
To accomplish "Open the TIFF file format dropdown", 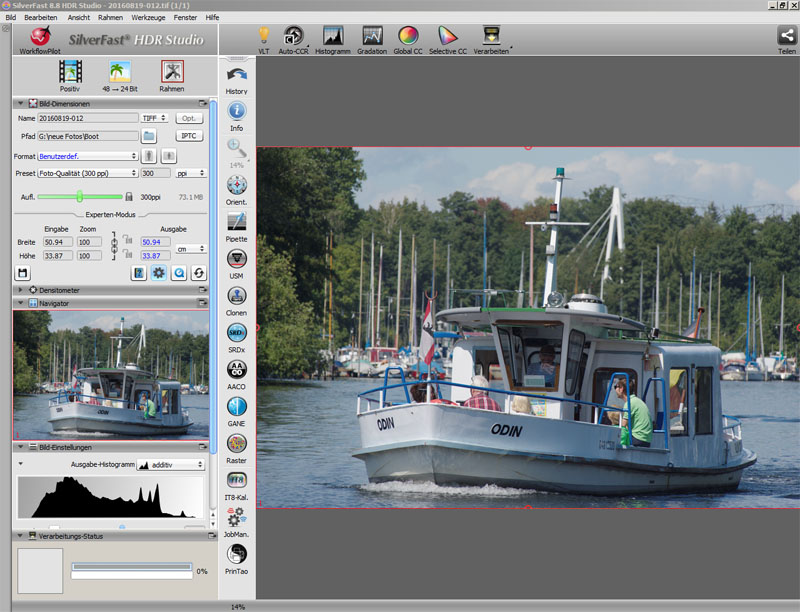I will pos(155,118).
